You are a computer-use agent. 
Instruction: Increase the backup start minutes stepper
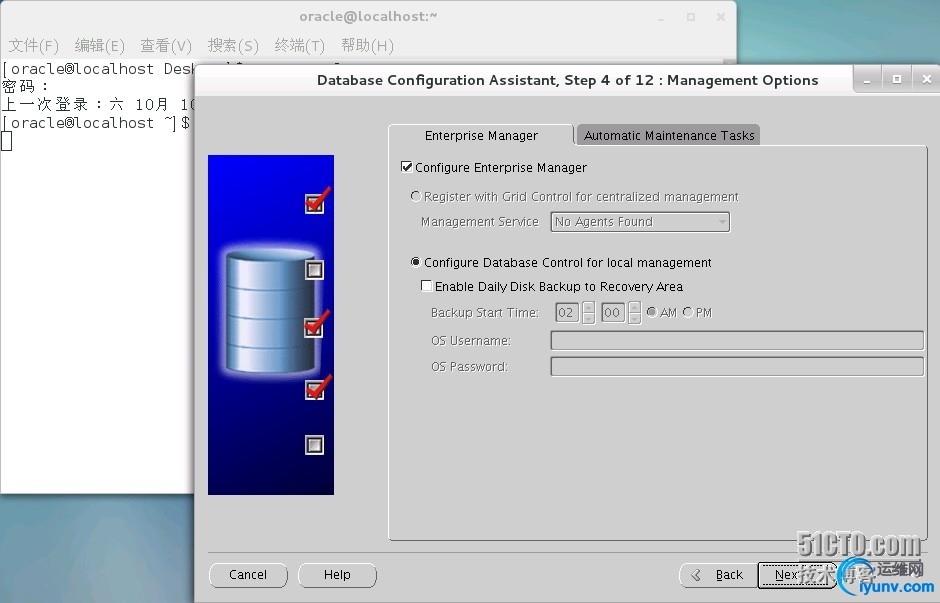[634, 307]
